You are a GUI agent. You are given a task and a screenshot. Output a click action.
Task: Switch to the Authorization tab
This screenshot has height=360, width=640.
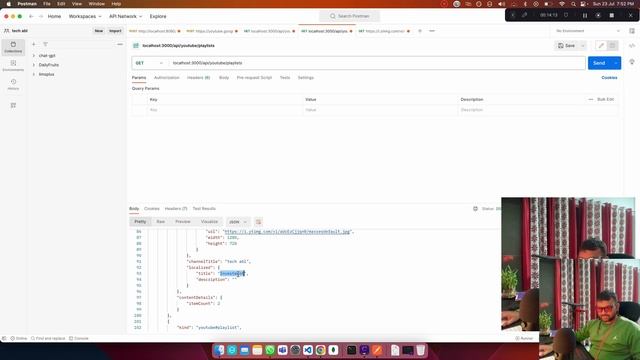(x=167, y=78)
